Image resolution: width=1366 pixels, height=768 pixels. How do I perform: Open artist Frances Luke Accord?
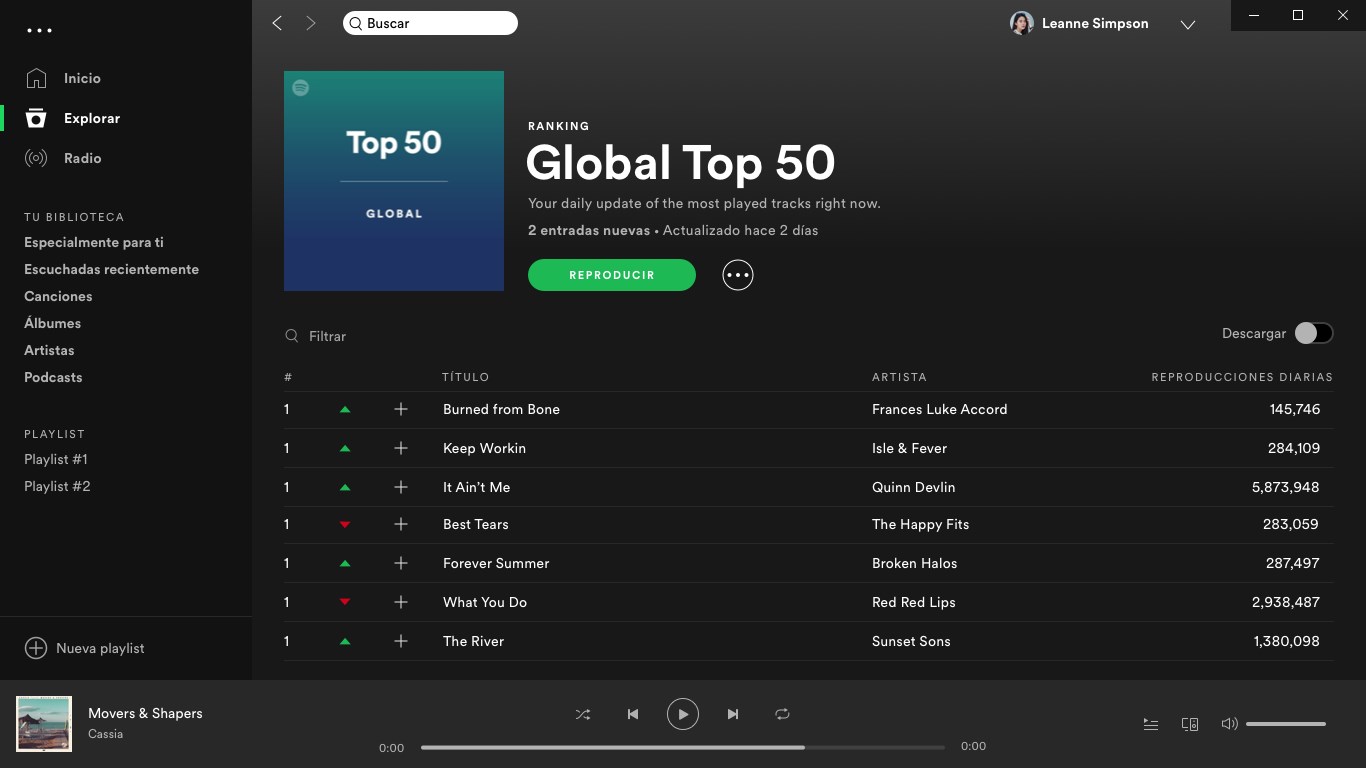click(x=939, y=409)
